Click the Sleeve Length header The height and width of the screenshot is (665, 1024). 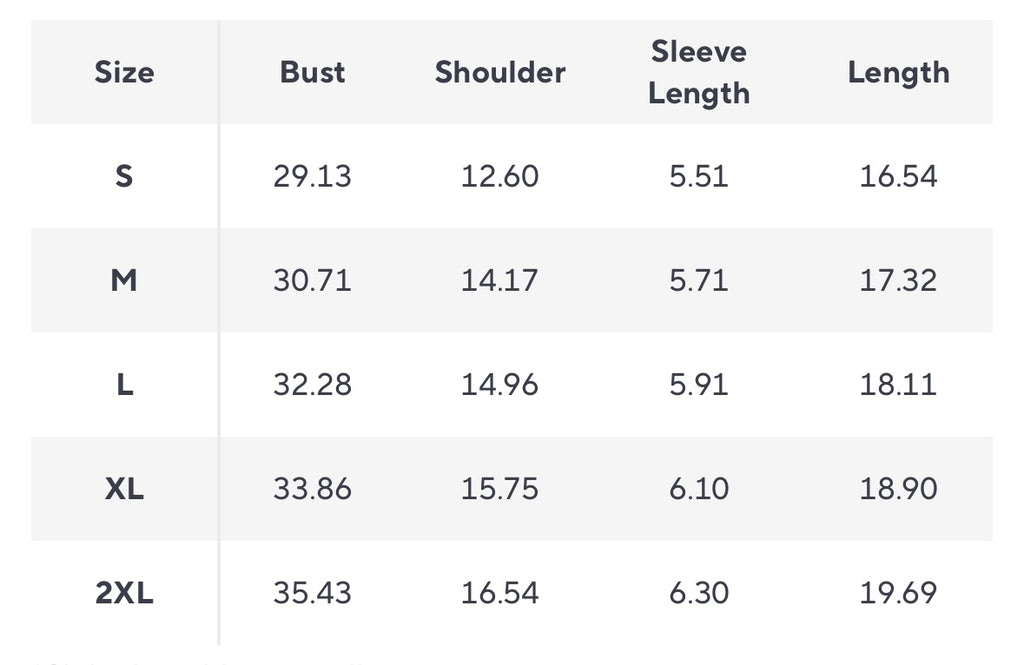pos(699,72)
